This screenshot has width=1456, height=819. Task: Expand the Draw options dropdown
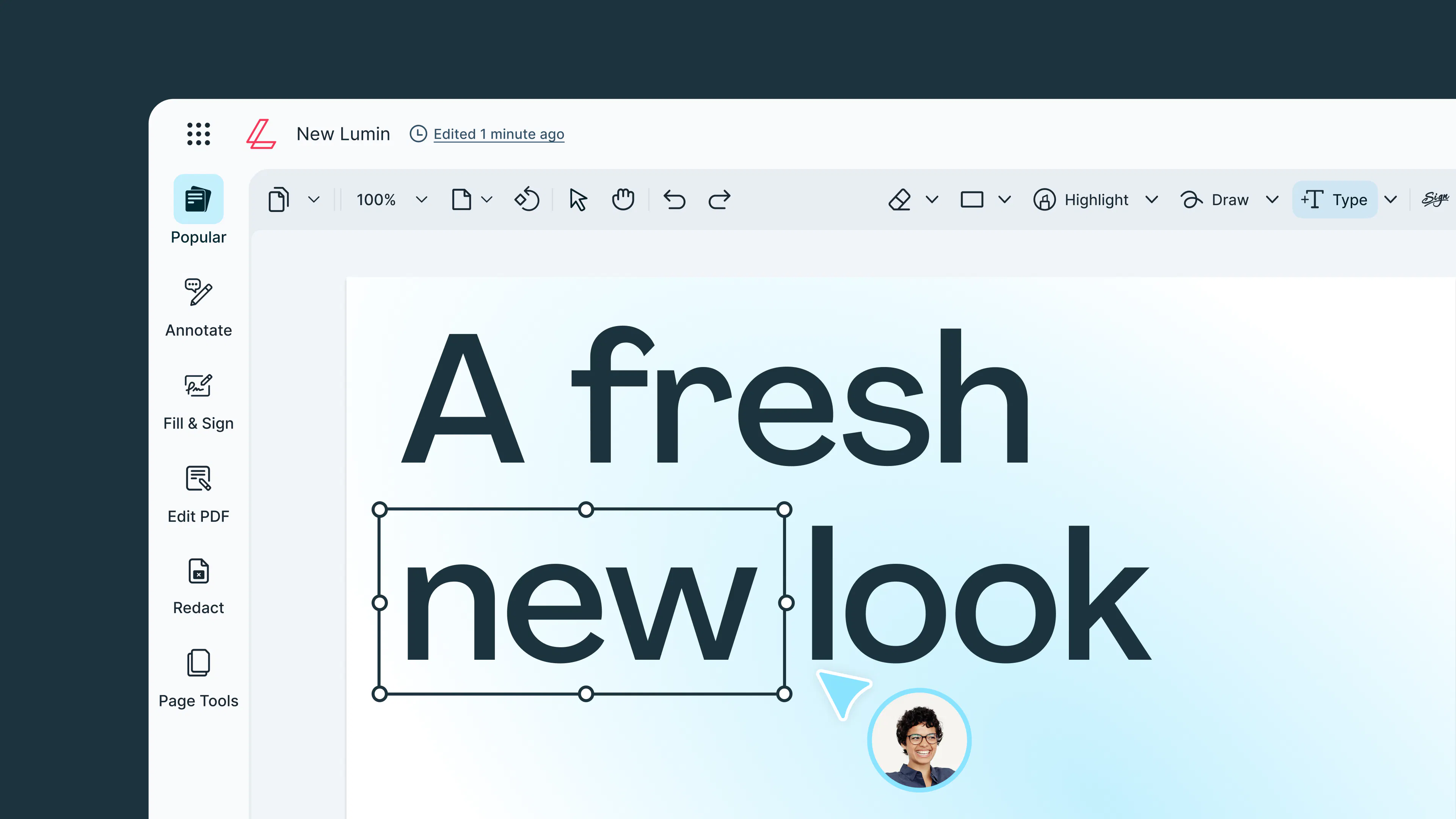click(1272, 199)
